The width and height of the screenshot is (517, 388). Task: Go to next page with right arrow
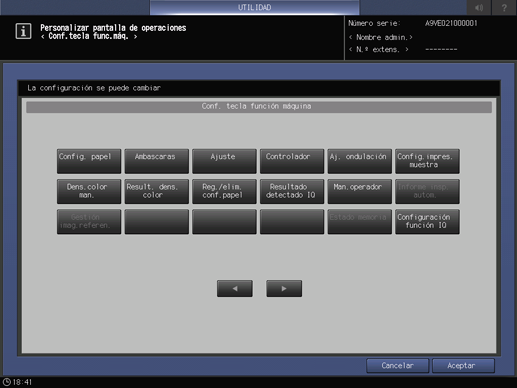tap(284, 288)
